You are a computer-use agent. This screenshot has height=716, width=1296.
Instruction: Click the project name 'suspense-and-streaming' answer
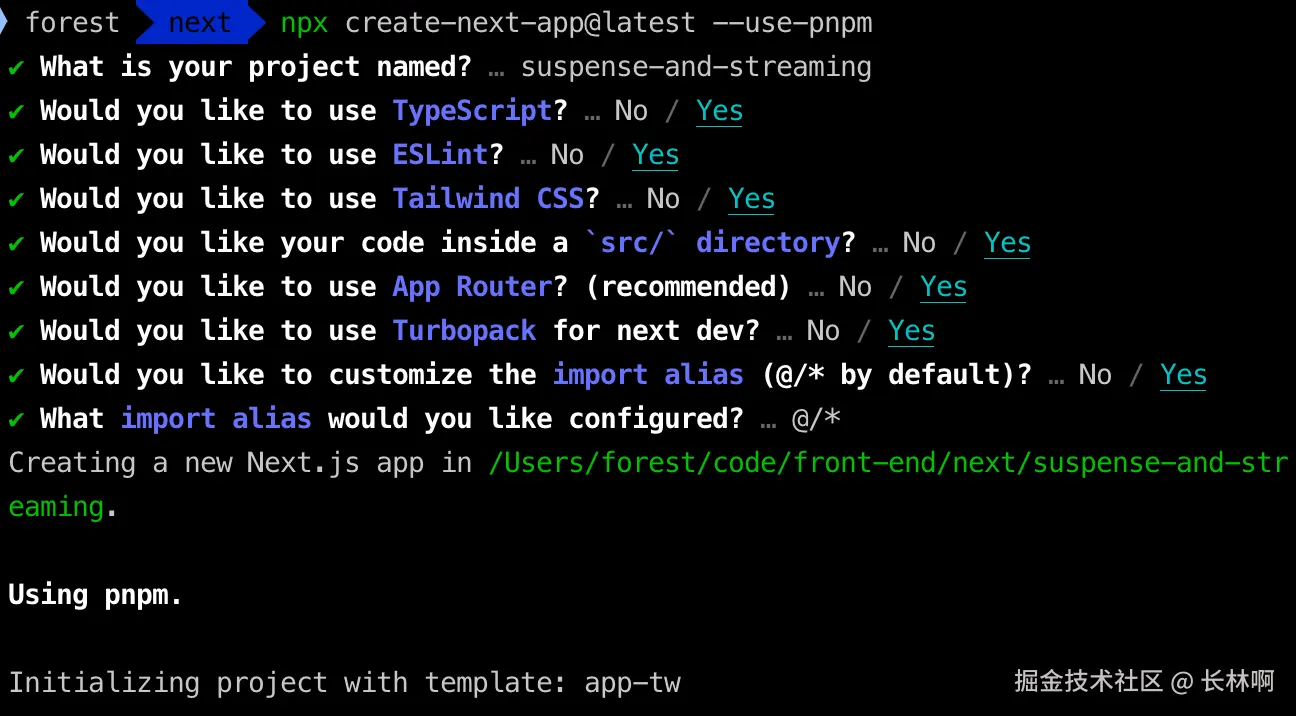point(696,67)
